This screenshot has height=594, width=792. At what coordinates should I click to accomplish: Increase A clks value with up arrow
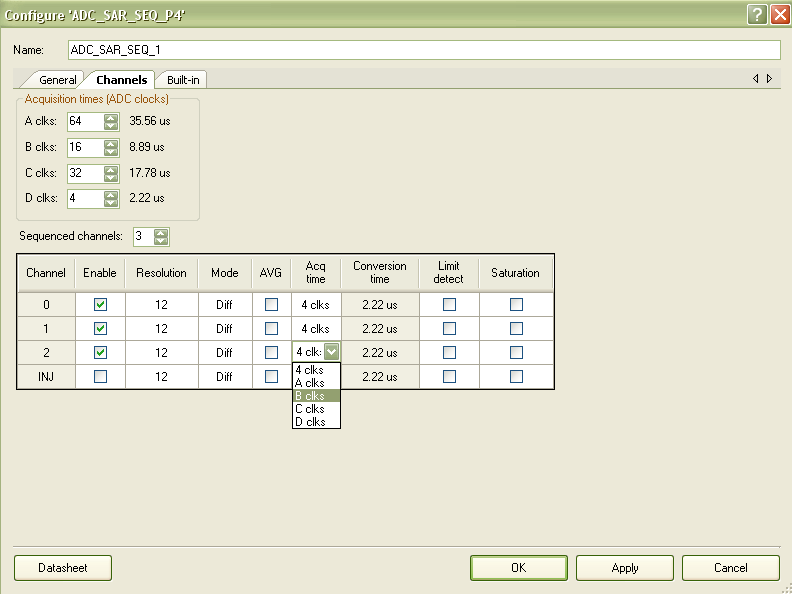[111, 118]
